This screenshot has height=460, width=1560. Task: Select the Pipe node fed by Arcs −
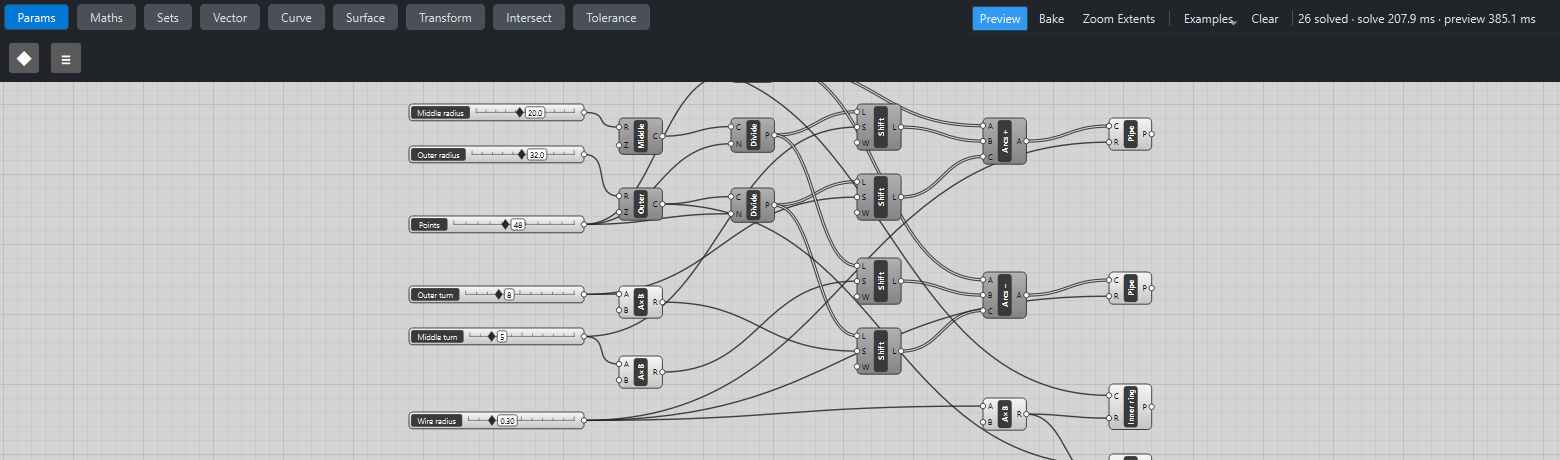(x=1131, y=288)
